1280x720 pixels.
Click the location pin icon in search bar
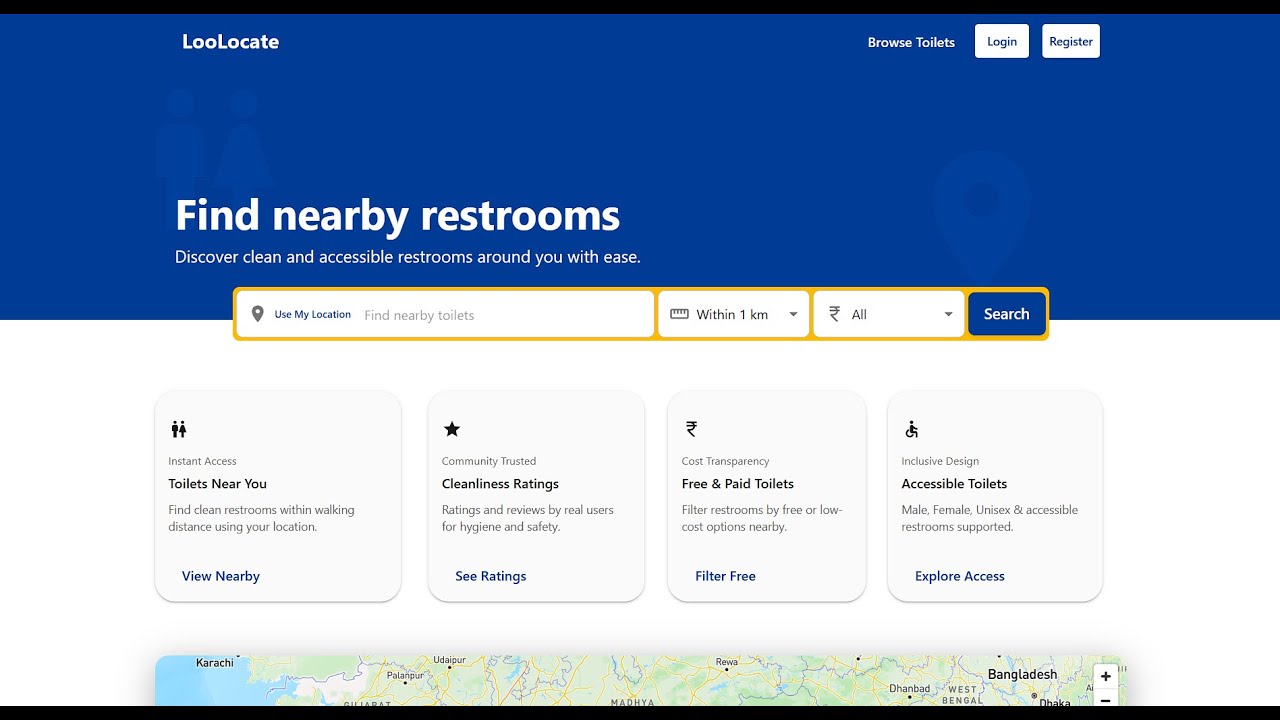(257, 314)
